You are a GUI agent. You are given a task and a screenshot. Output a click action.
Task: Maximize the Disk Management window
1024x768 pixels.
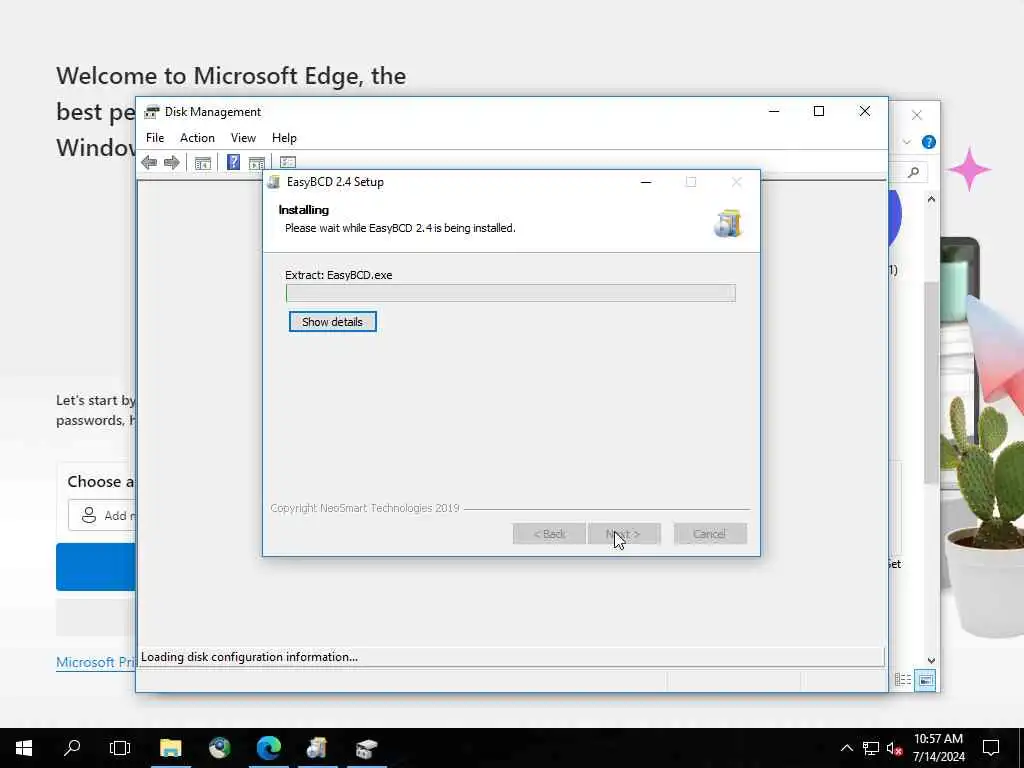pos(819,112)
